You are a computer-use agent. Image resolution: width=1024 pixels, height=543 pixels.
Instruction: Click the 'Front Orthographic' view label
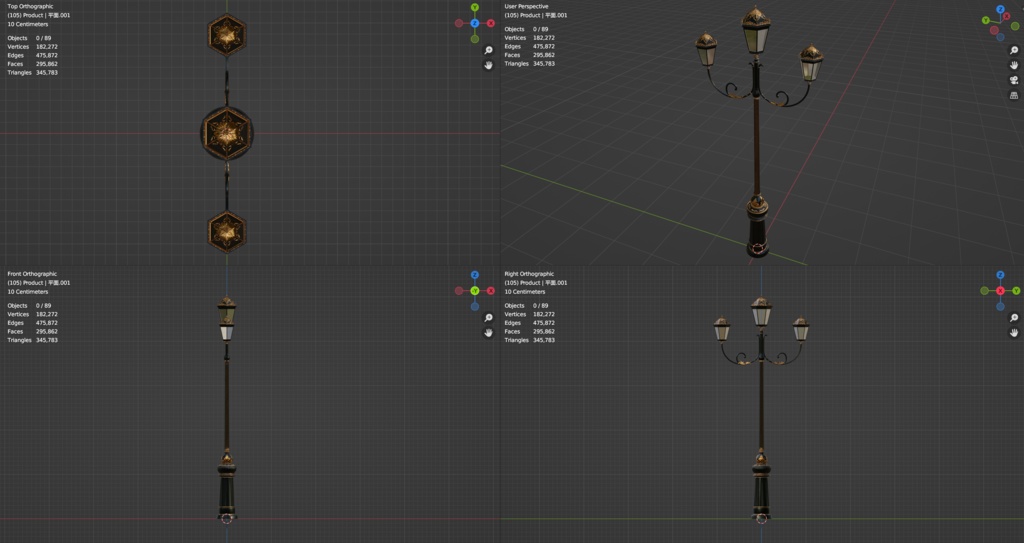[x=32, y=274]
